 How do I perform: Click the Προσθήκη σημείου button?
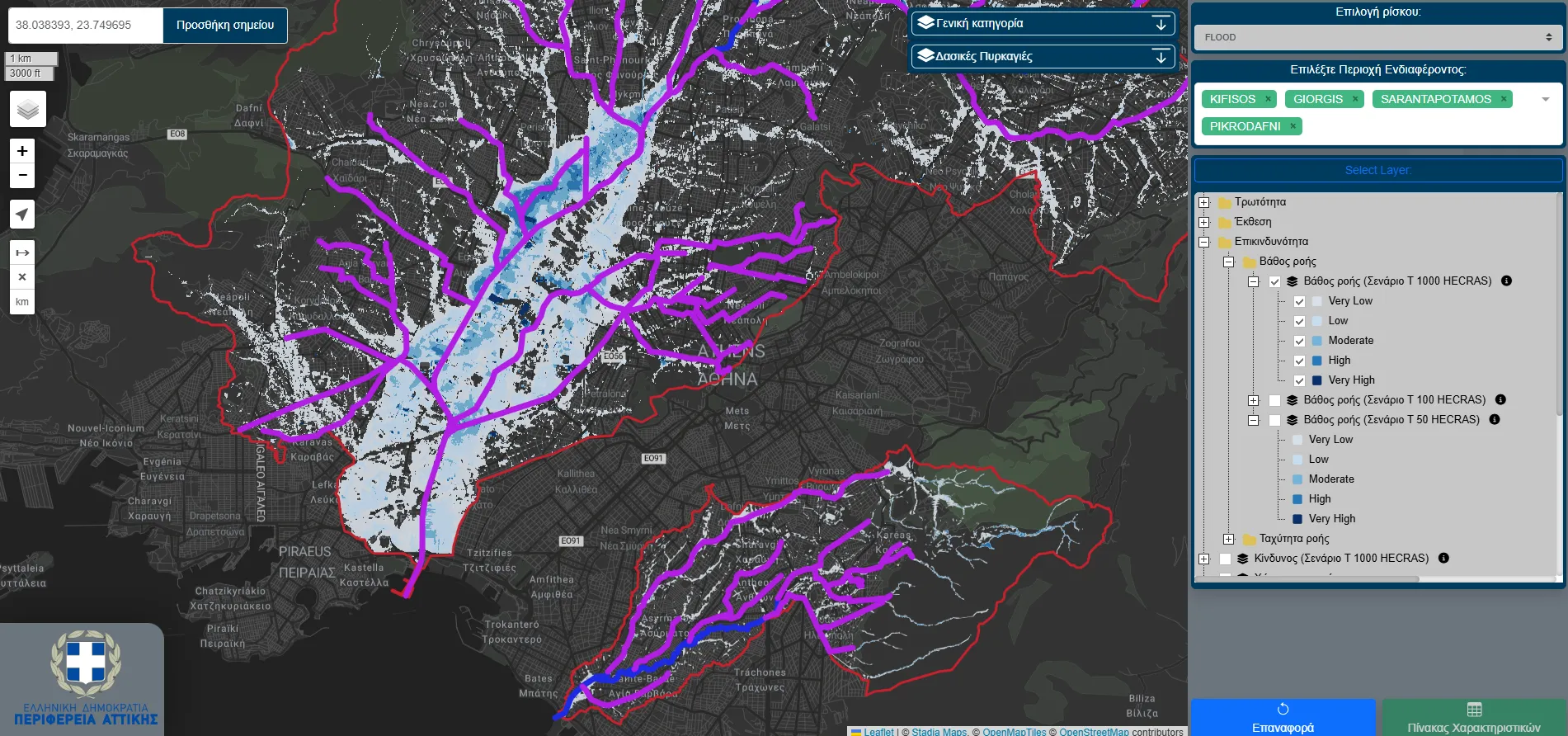tap(225, 26)
